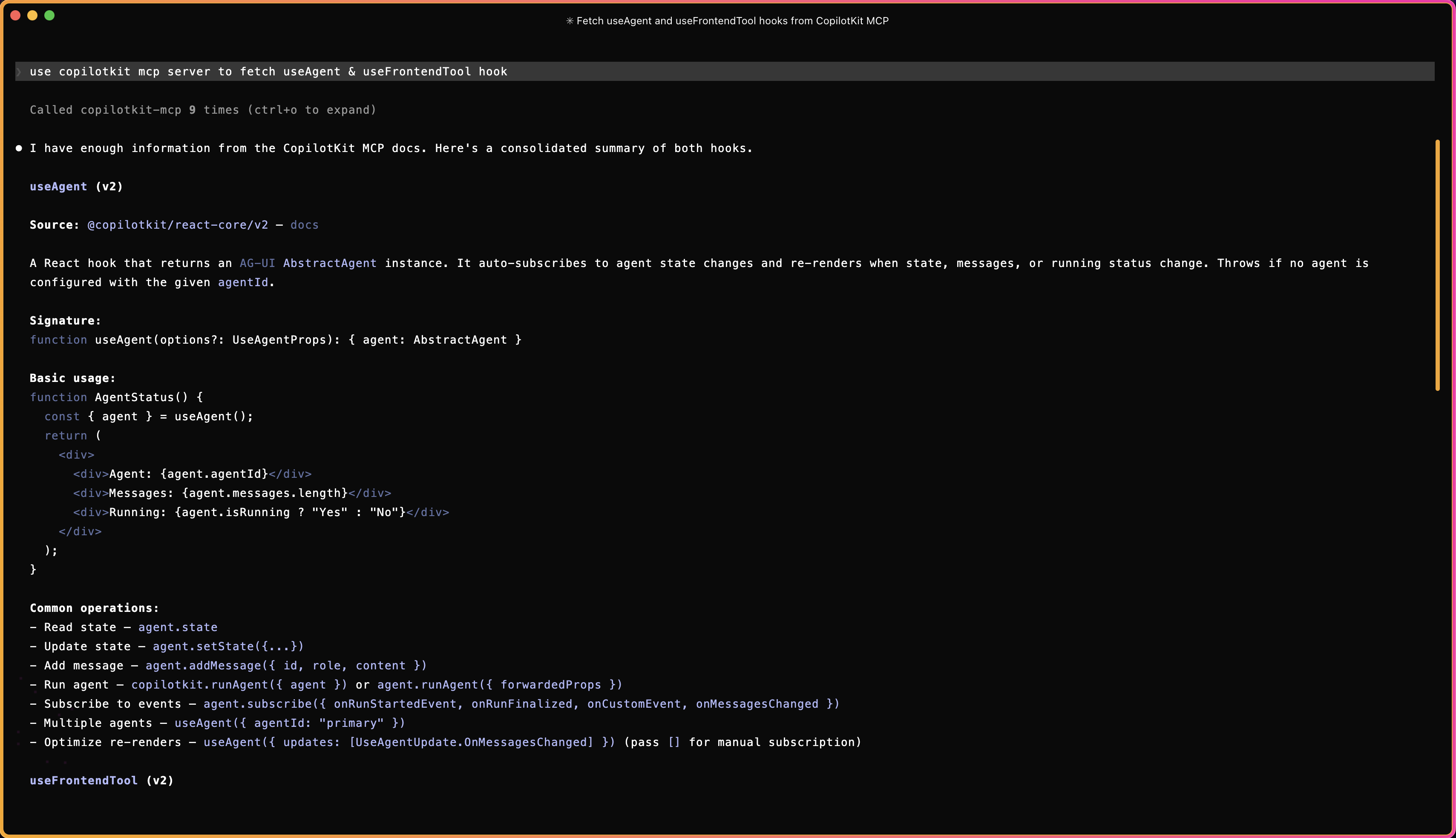The height and width of the screenshot is (838, 1456).
Task: Click the green full-screen window button
Action: (x=49, y=15)
